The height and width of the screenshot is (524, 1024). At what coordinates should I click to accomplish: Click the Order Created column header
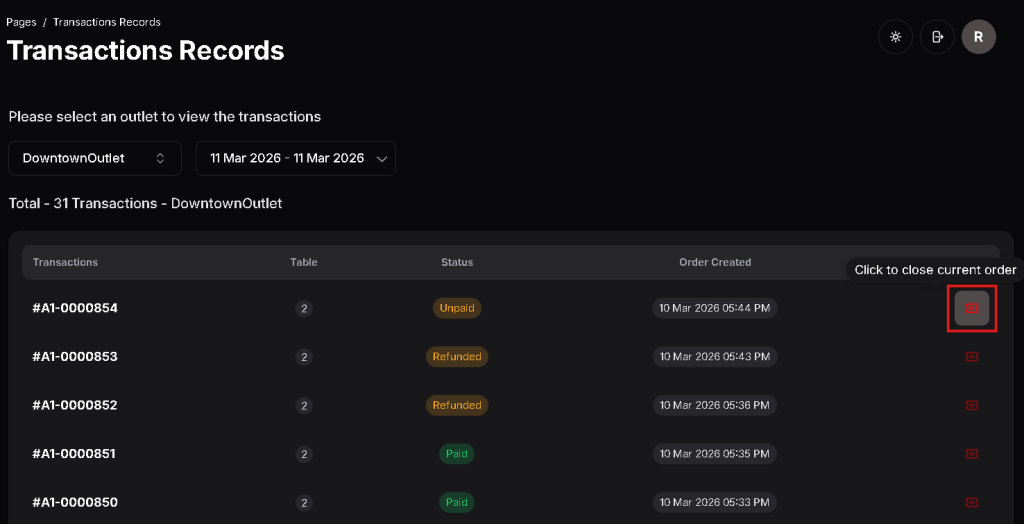coord(715,262)
